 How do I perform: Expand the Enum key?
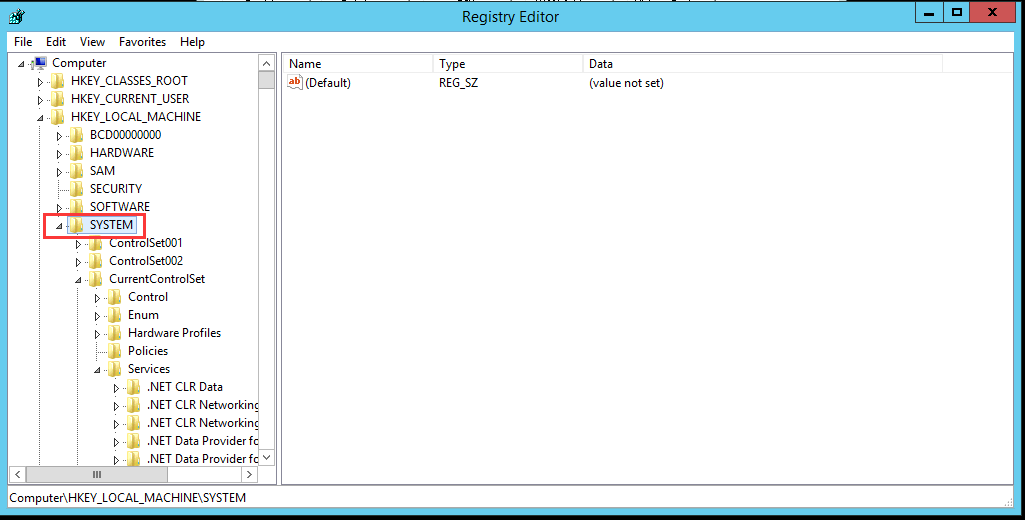[x=97, y=317]
